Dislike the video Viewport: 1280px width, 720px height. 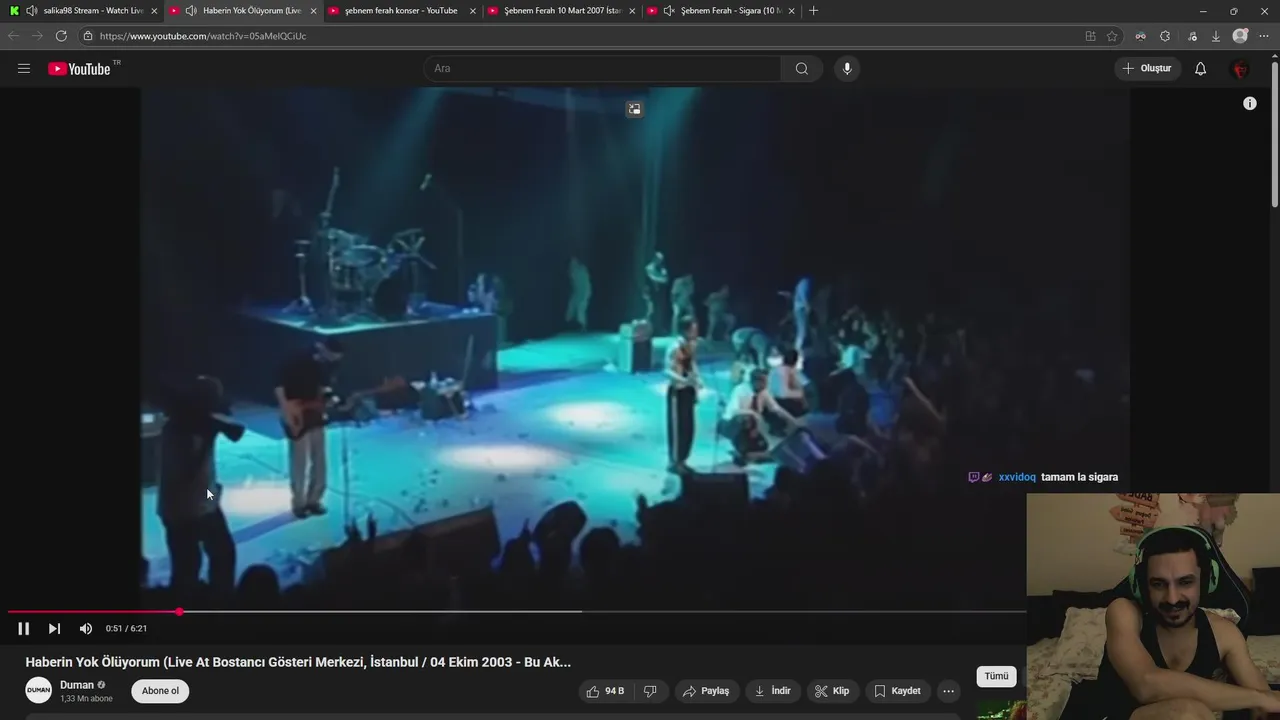650,691
